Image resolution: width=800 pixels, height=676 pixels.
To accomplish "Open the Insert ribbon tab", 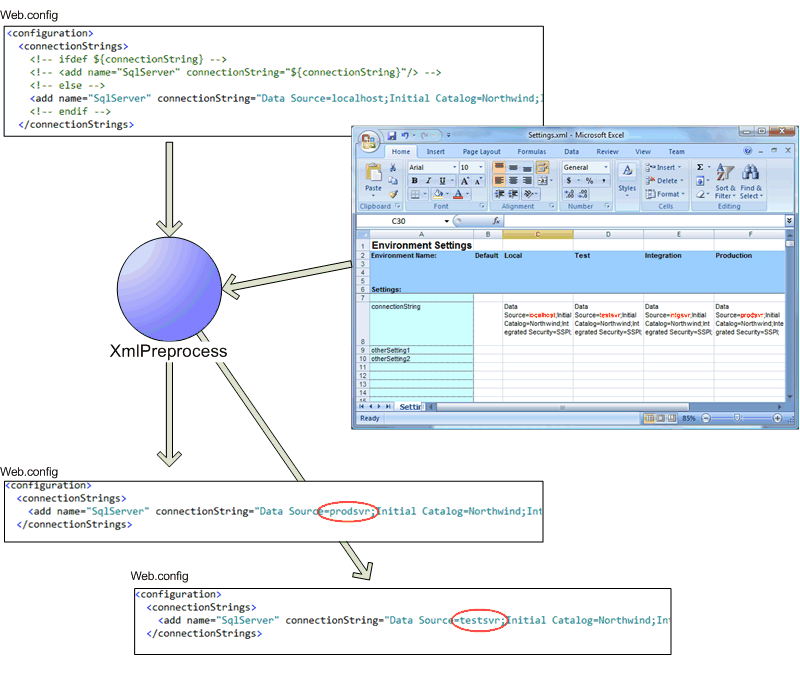I will pos(435,152).
